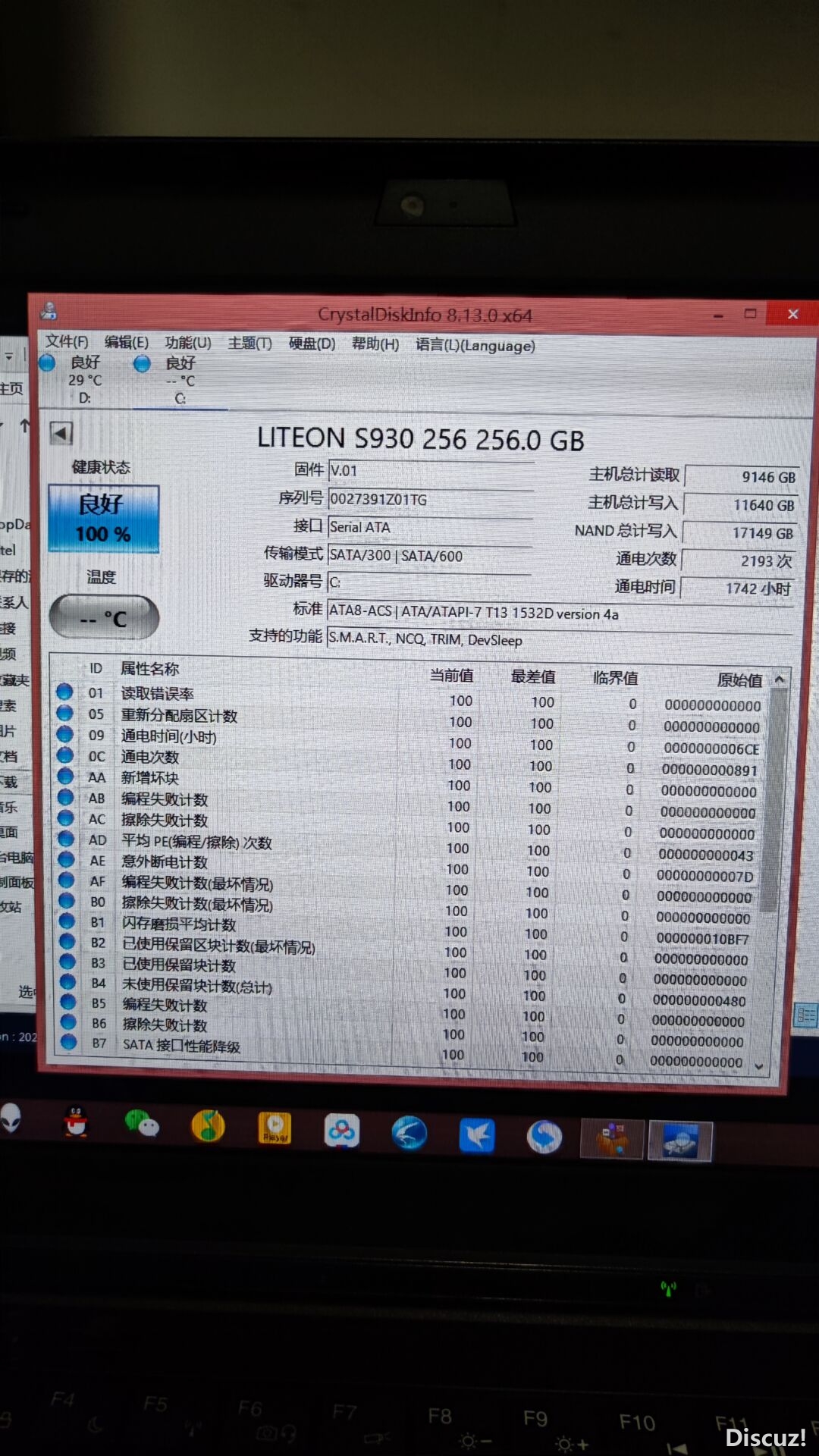Select the SATA 接口性能降级 attribute name
Screen dimensions: 819x1456
tap(182, 1046)
